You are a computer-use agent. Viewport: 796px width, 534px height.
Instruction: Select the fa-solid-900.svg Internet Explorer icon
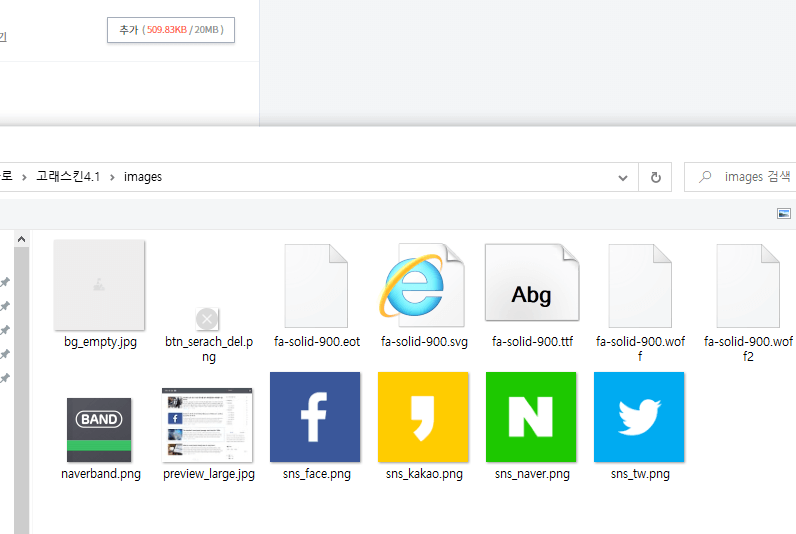(421, 286)
